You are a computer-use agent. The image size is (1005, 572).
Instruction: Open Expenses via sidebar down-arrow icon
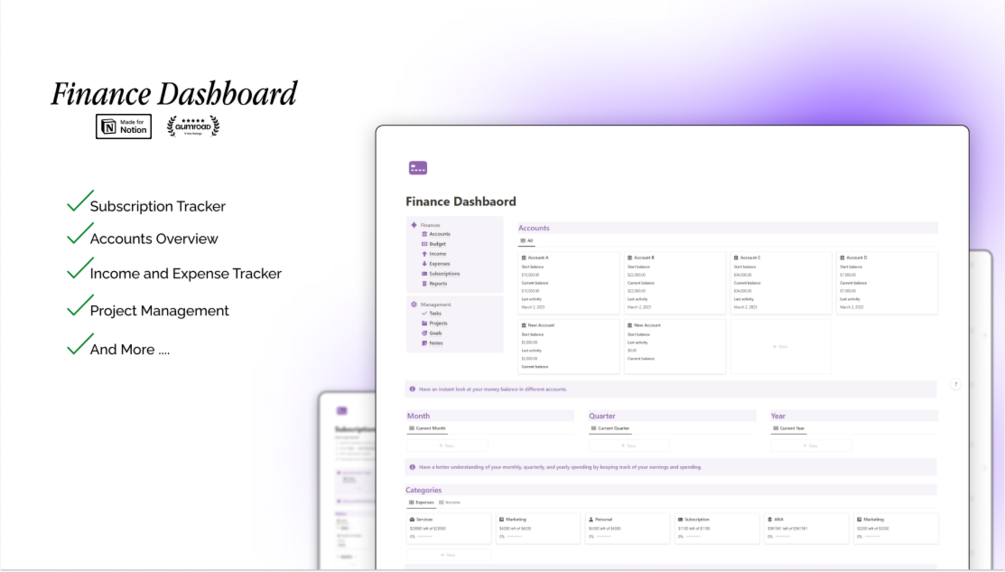424,264
